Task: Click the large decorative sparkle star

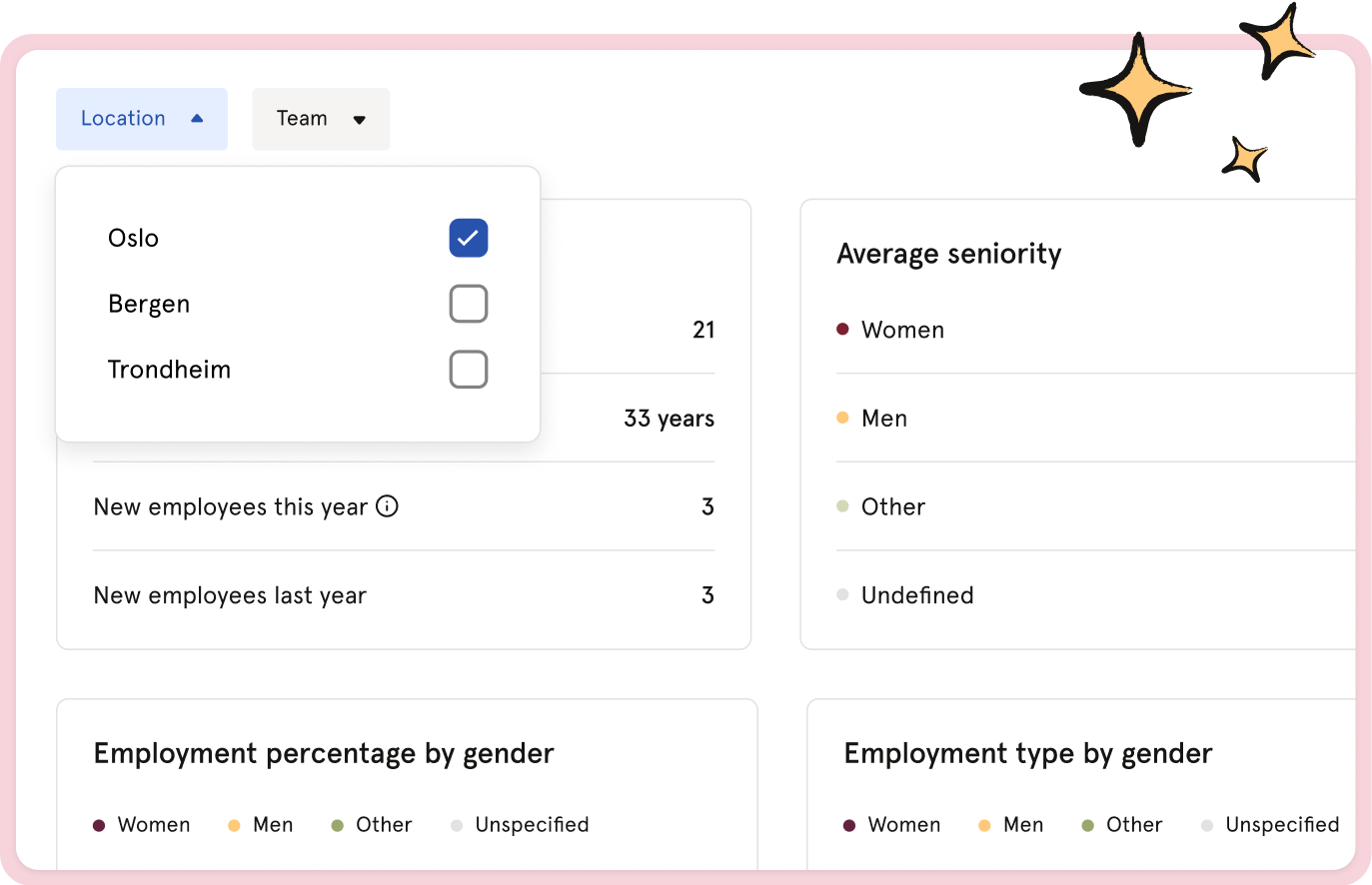Action: pos(1136,91)
